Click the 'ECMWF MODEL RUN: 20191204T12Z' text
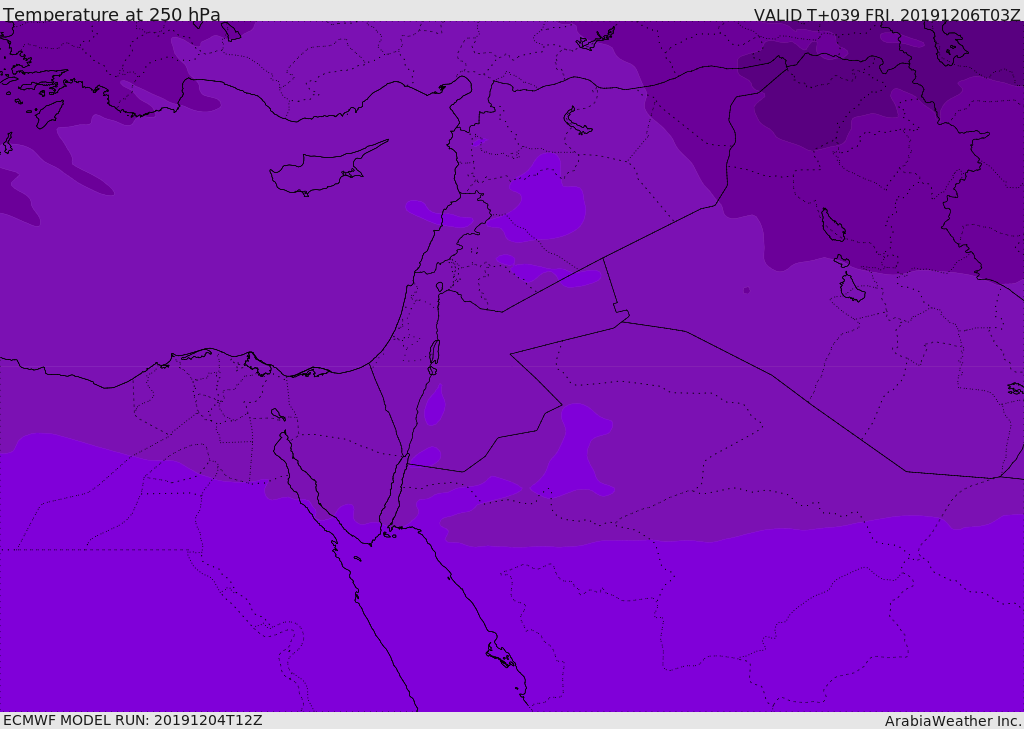 pyautogui.click(x=133, y=720)
